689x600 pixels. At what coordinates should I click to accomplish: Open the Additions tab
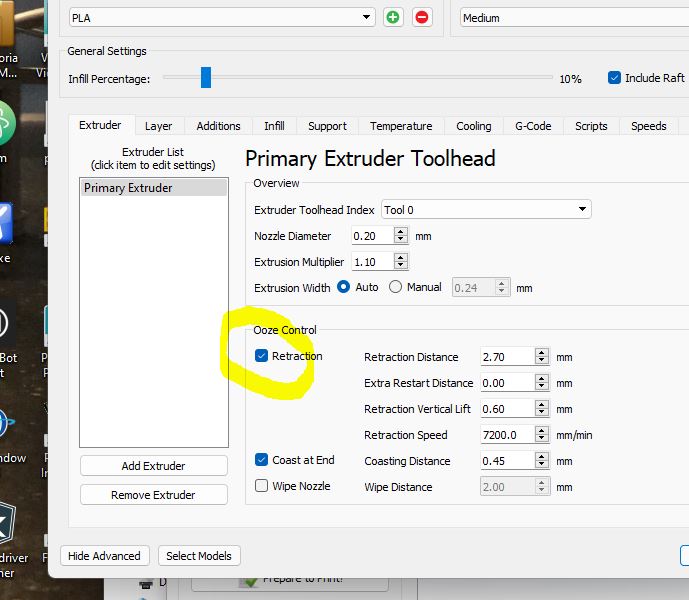pos(218,126)
